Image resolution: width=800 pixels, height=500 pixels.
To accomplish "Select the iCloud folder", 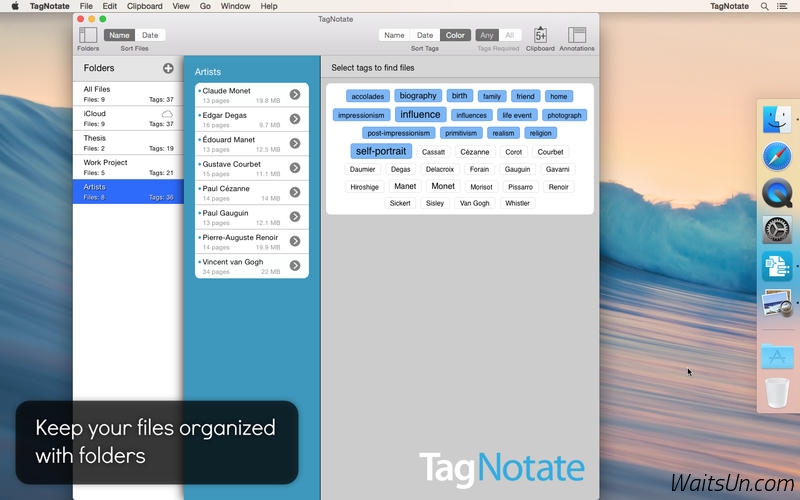I will (129, 118).
